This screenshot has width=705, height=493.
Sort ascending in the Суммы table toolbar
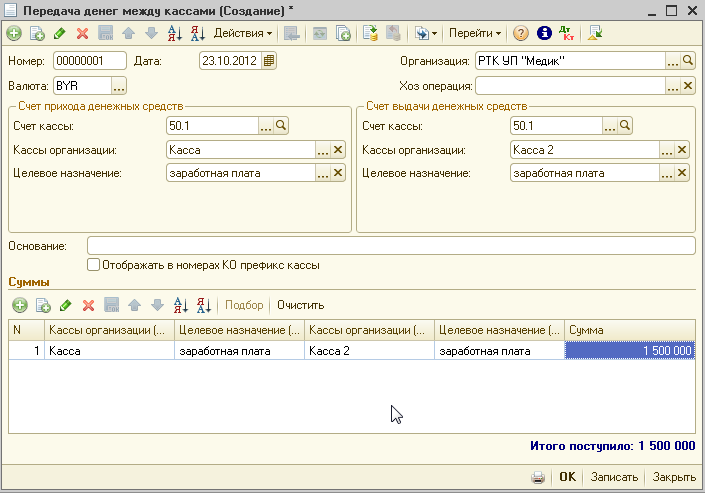click(x=181, y=305)
